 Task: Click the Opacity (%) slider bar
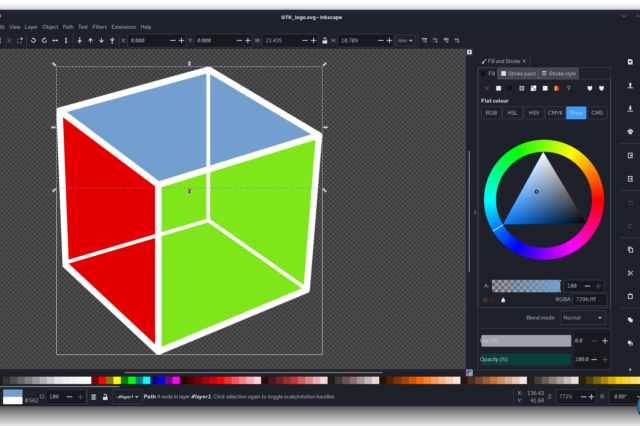(x=525, y=359)
